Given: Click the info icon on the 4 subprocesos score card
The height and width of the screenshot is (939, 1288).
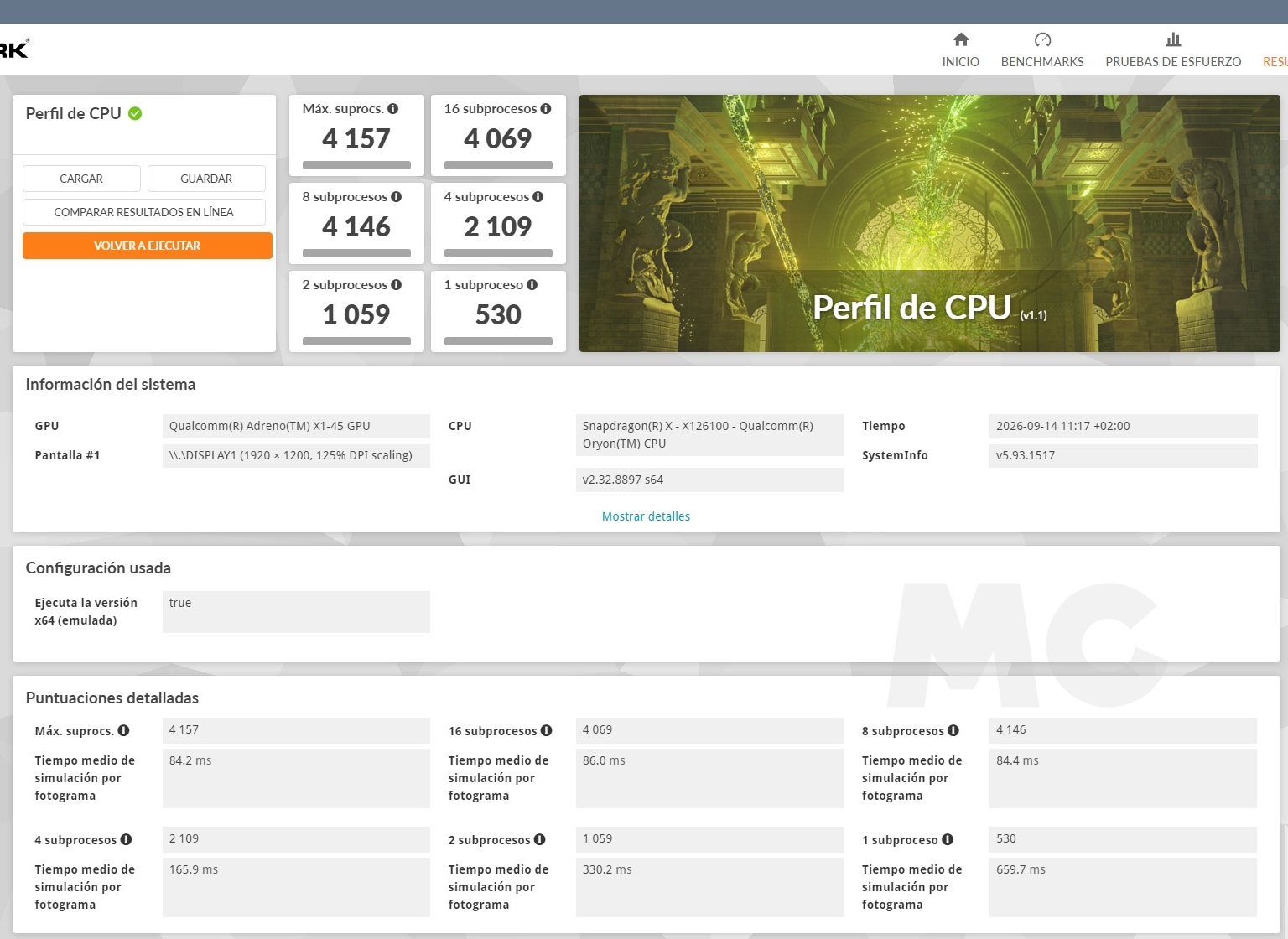Looking at the screenshot, I should coord(538,197).
